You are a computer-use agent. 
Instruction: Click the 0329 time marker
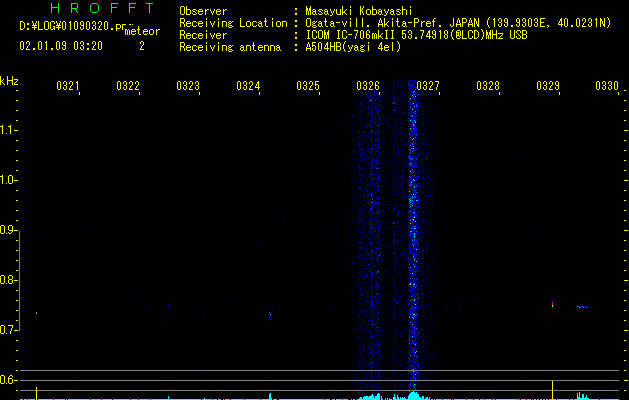(x=548, y=85)
